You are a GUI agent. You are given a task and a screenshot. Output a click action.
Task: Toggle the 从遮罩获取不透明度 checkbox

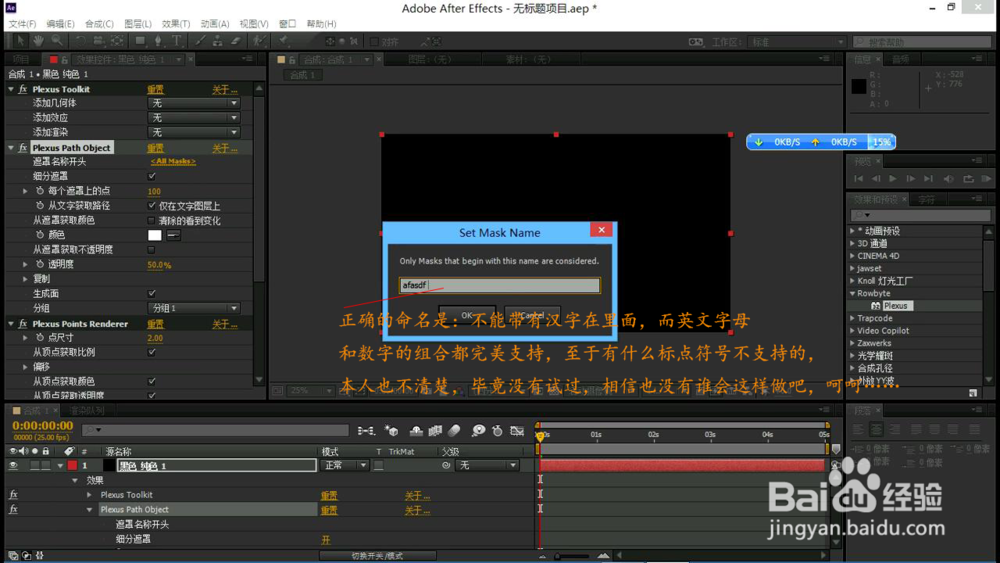click(152, 249)
